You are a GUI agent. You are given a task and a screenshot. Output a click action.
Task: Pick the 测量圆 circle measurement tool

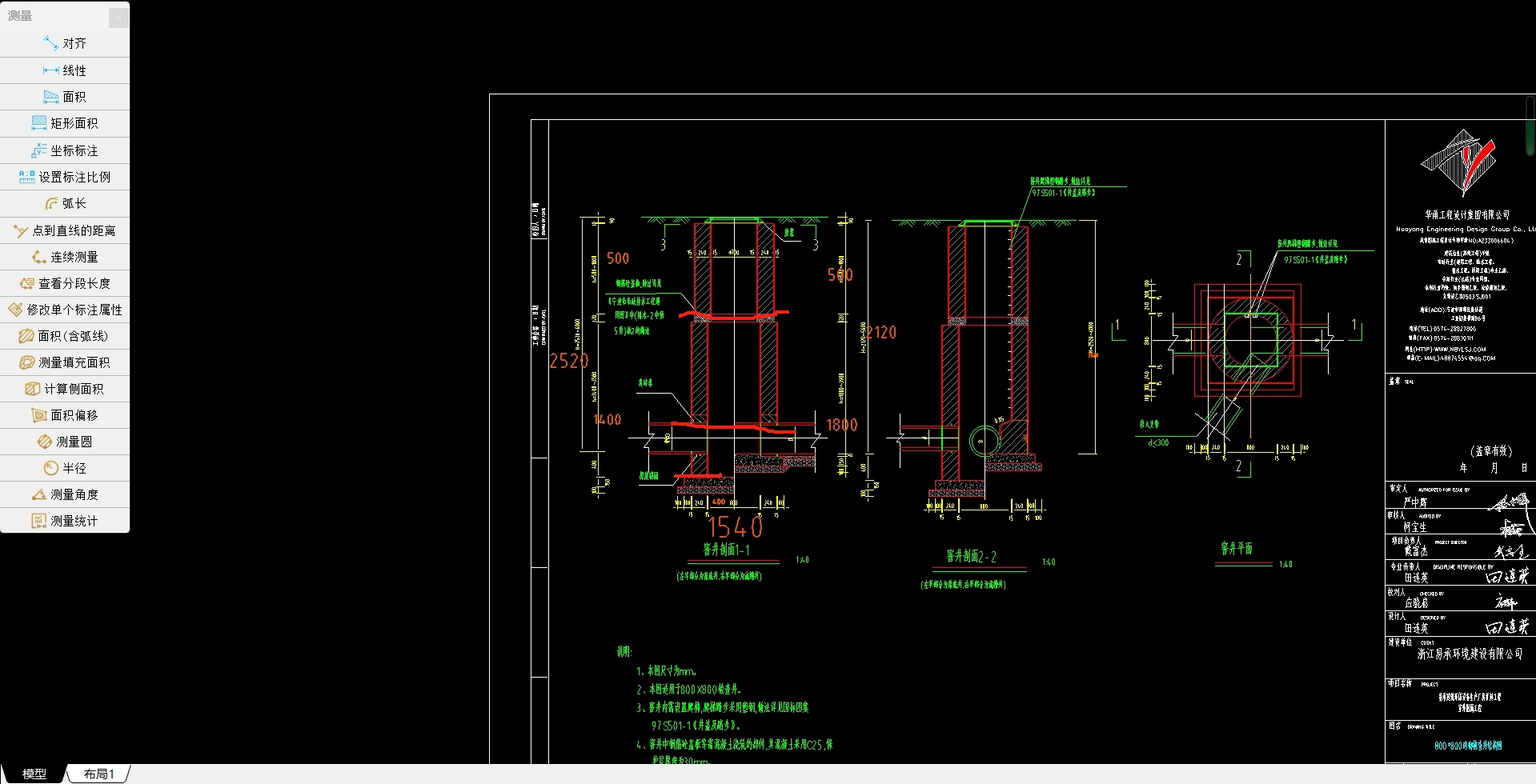[x=65, y=442]
